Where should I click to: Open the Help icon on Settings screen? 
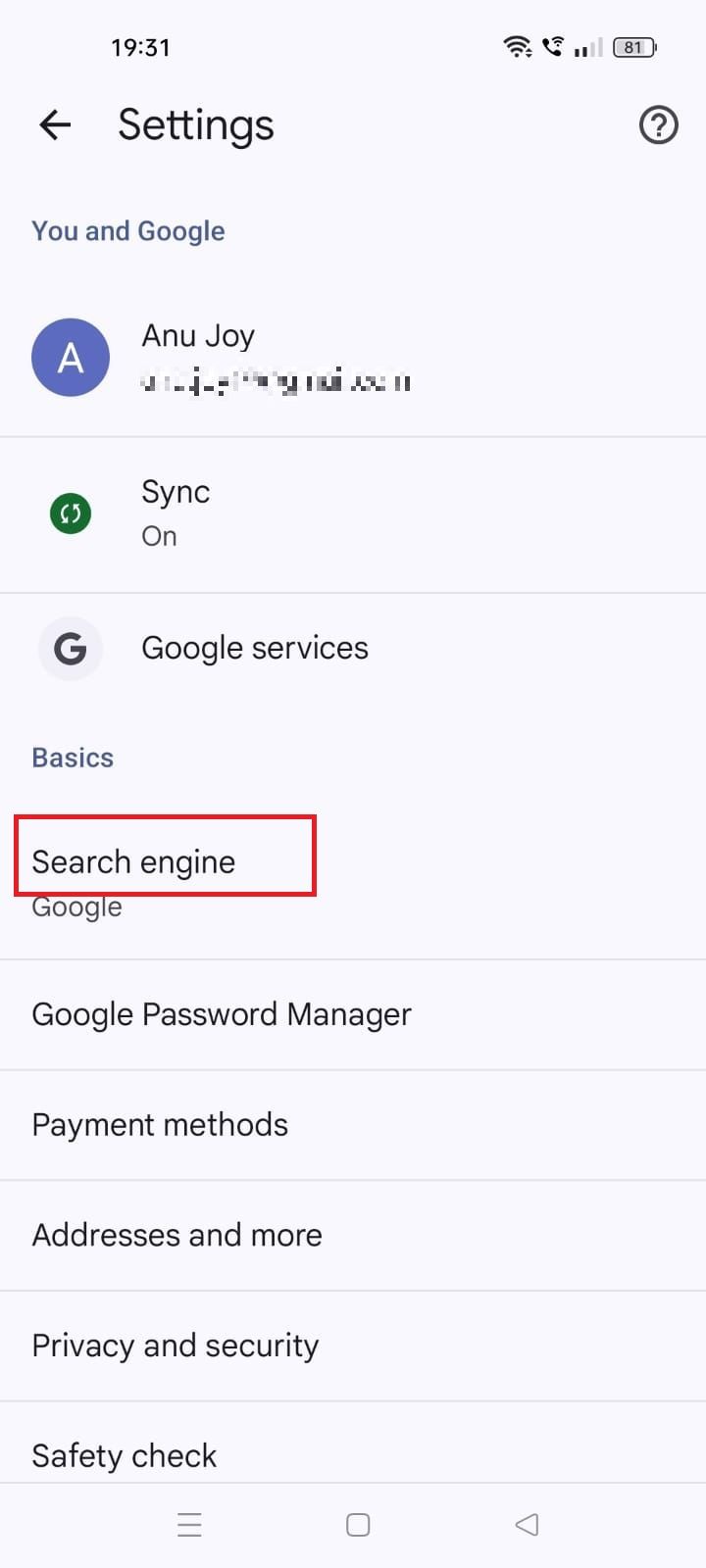coord(658,125)
